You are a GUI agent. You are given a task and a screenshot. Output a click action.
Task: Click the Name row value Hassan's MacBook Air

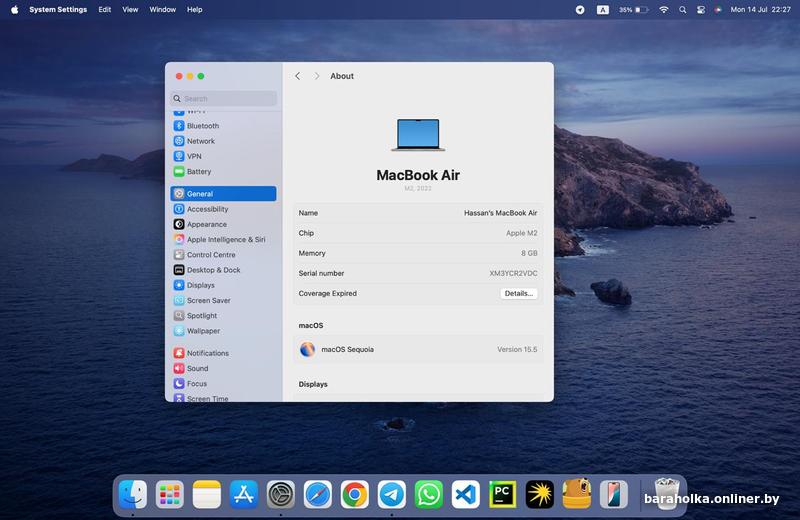[500, 213]
